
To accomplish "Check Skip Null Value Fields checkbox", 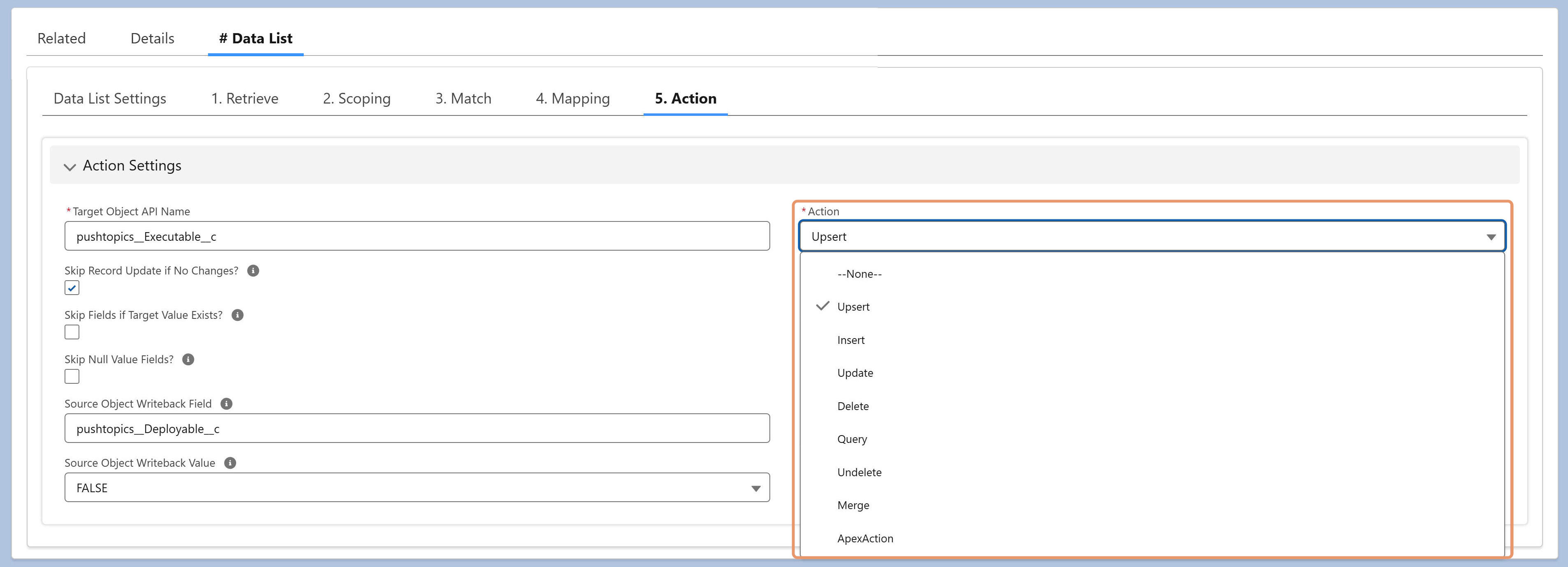I will point(72,377).
